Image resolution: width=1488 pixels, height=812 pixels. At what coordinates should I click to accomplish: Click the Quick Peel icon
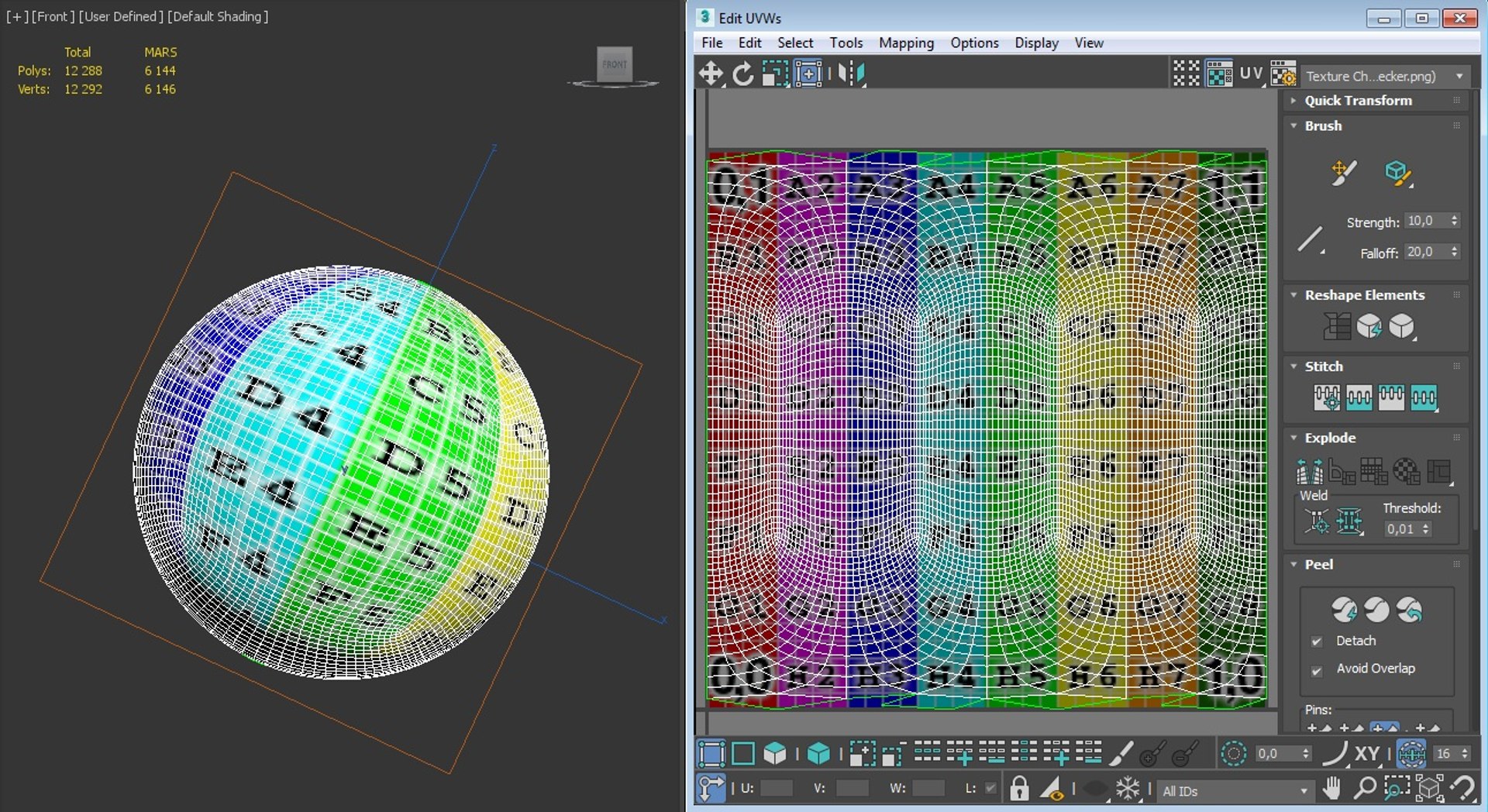(1345, 610)
